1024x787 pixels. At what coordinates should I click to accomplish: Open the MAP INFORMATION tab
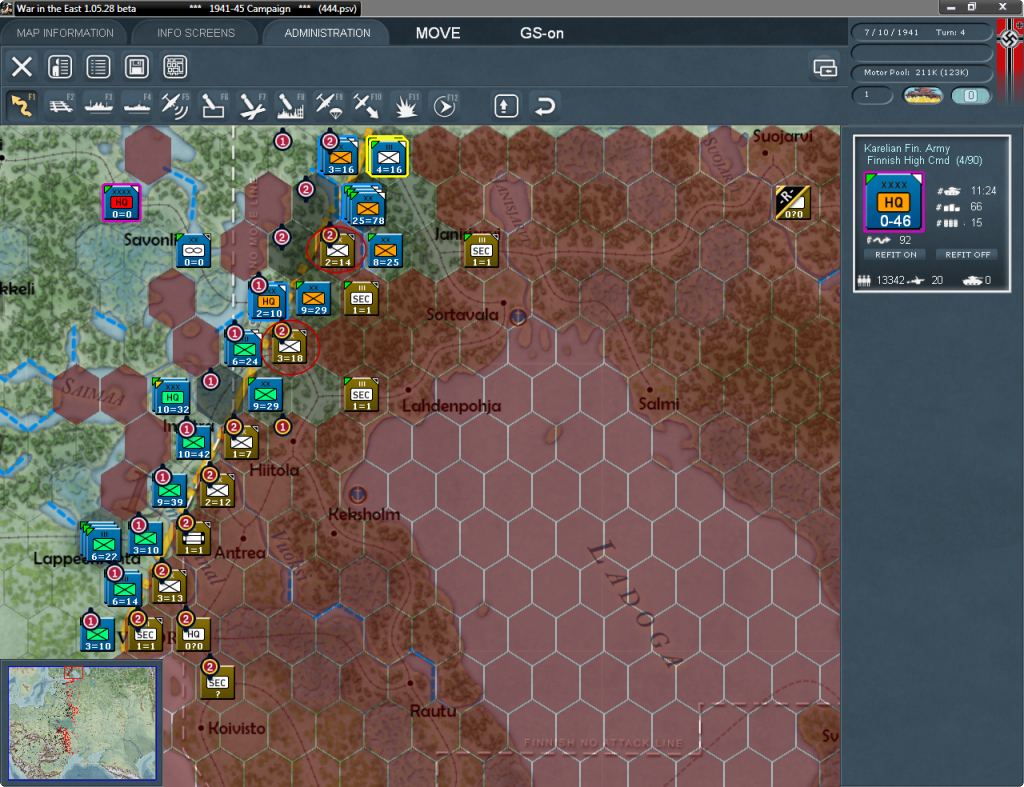pyautogui.click(x=65, y=33)
